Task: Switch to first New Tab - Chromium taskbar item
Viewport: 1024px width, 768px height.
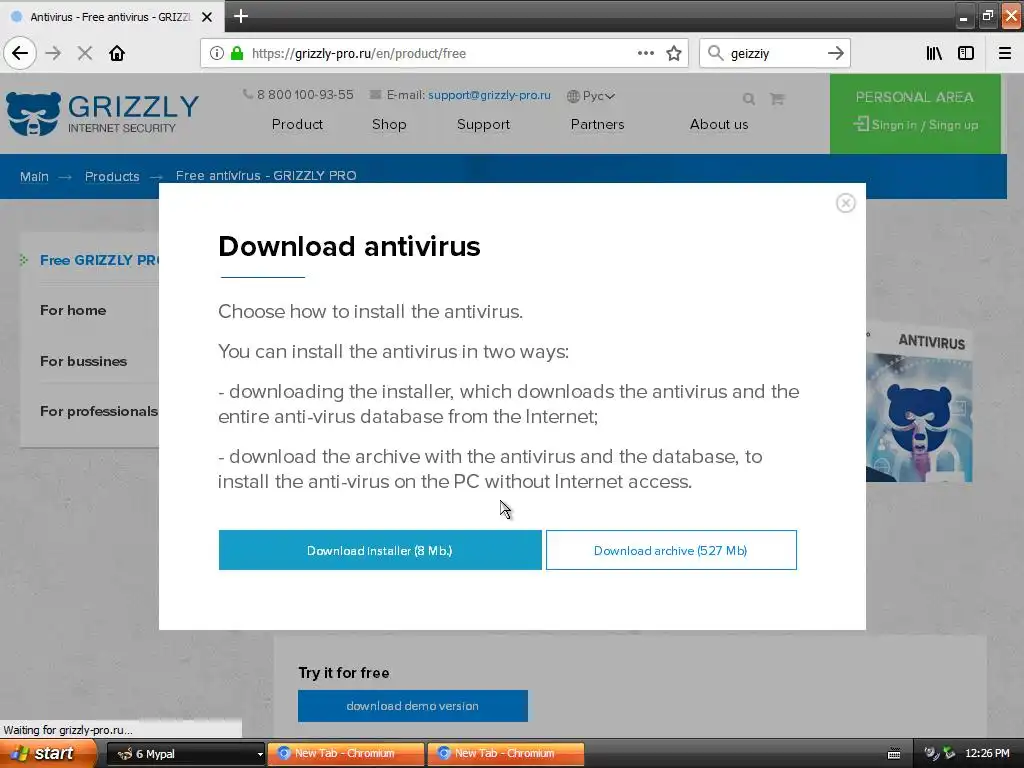Action: 346,754
